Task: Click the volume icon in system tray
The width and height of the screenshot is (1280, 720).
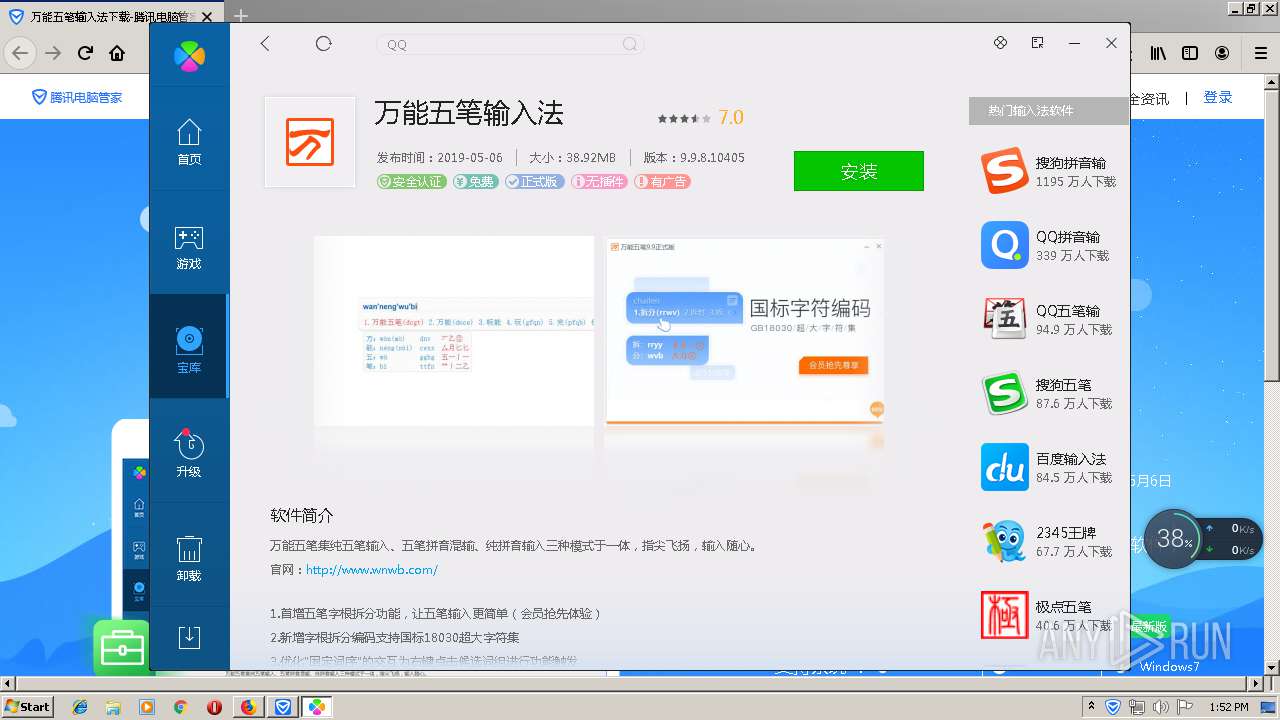Action: click(1162, 707)
